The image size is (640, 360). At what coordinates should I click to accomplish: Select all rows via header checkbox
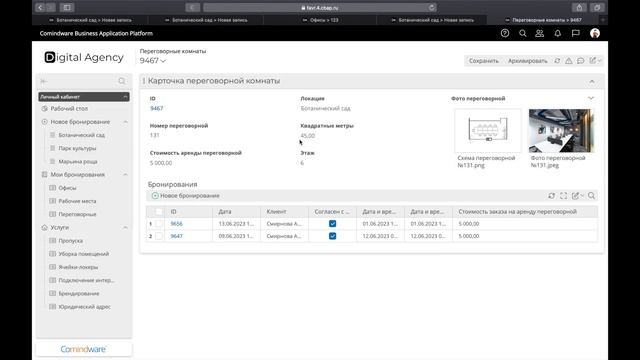[159, 211]
